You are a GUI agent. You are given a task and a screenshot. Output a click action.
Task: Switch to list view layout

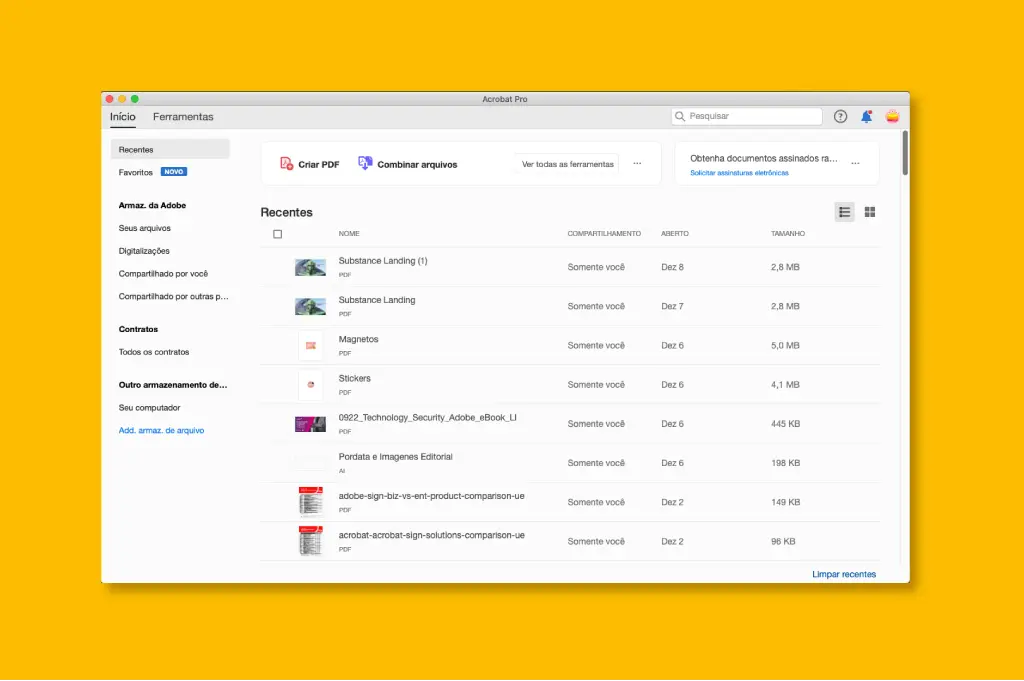click(x=844, y=212)
